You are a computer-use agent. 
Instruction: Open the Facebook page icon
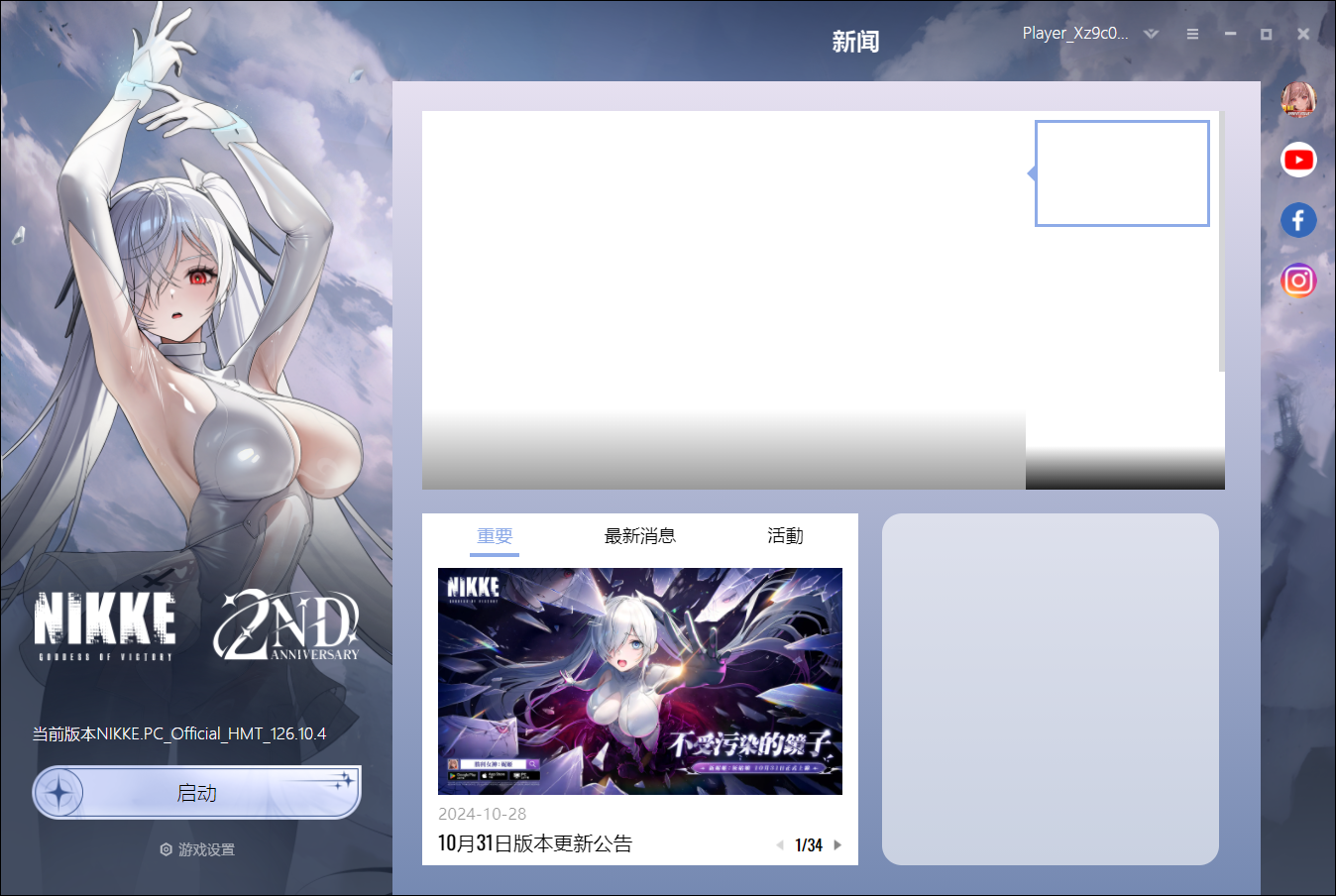(1298, 220)
